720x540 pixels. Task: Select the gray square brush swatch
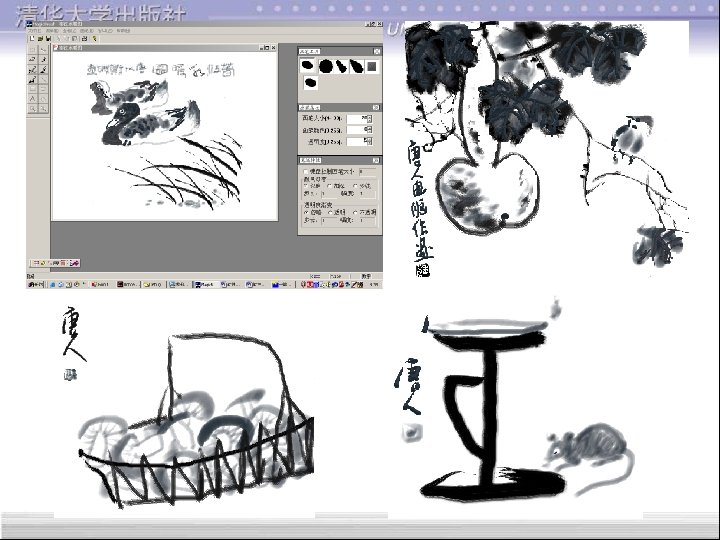point(372,67)
